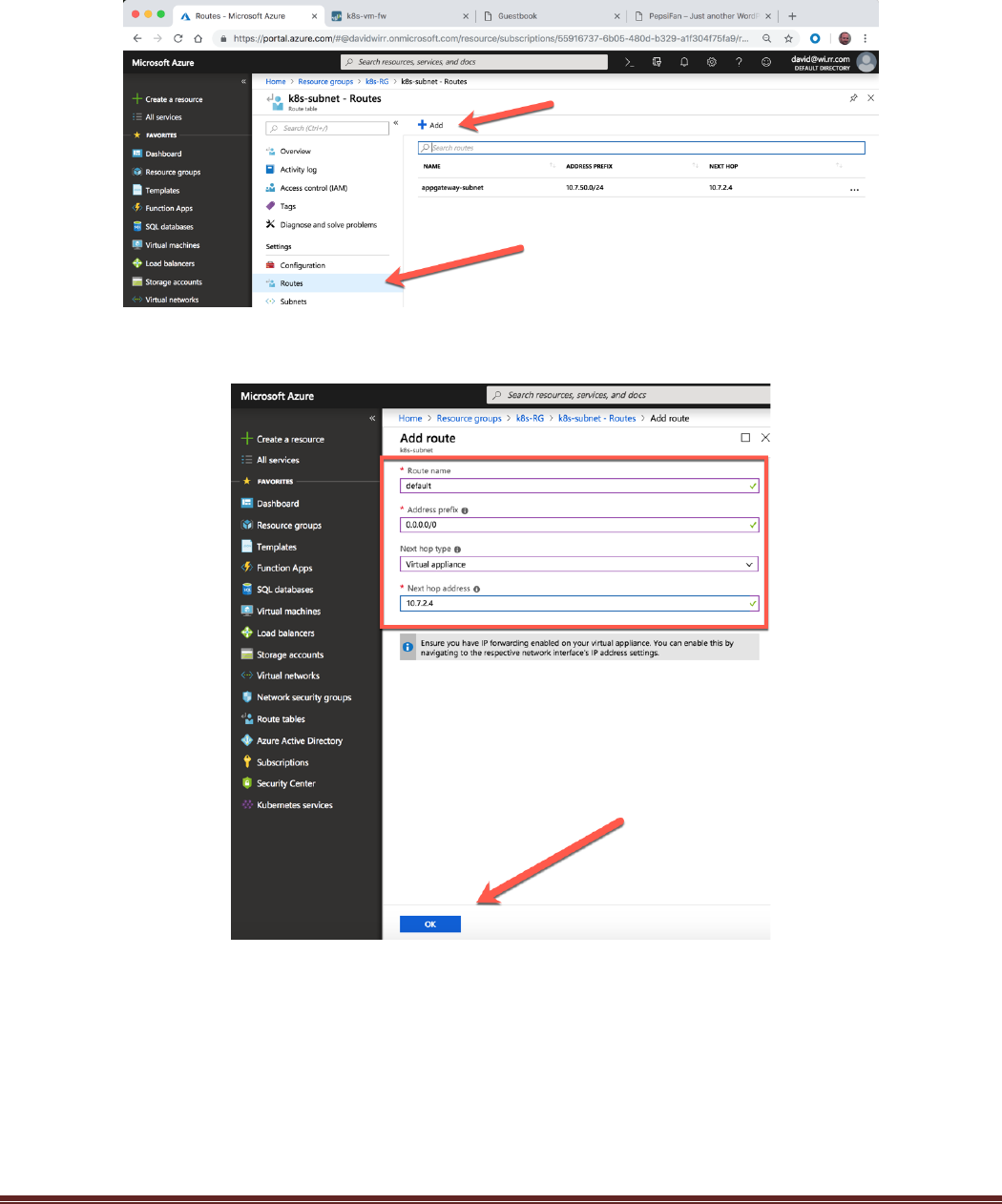
Task: Switch to the PepsiFan browser tab
Action: point(702,16)
